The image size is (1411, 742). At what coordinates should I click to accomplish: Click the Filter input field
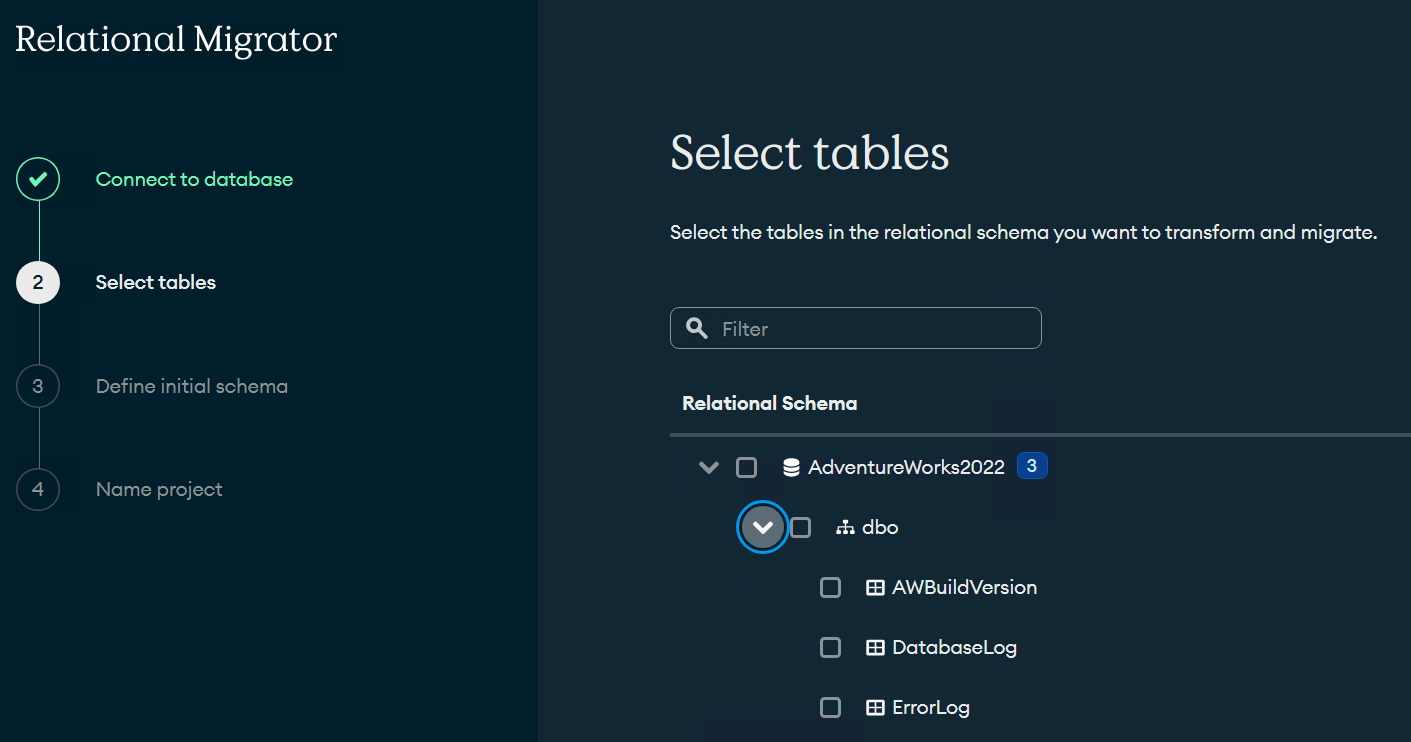pyautogui.click(x=870, y=328)
